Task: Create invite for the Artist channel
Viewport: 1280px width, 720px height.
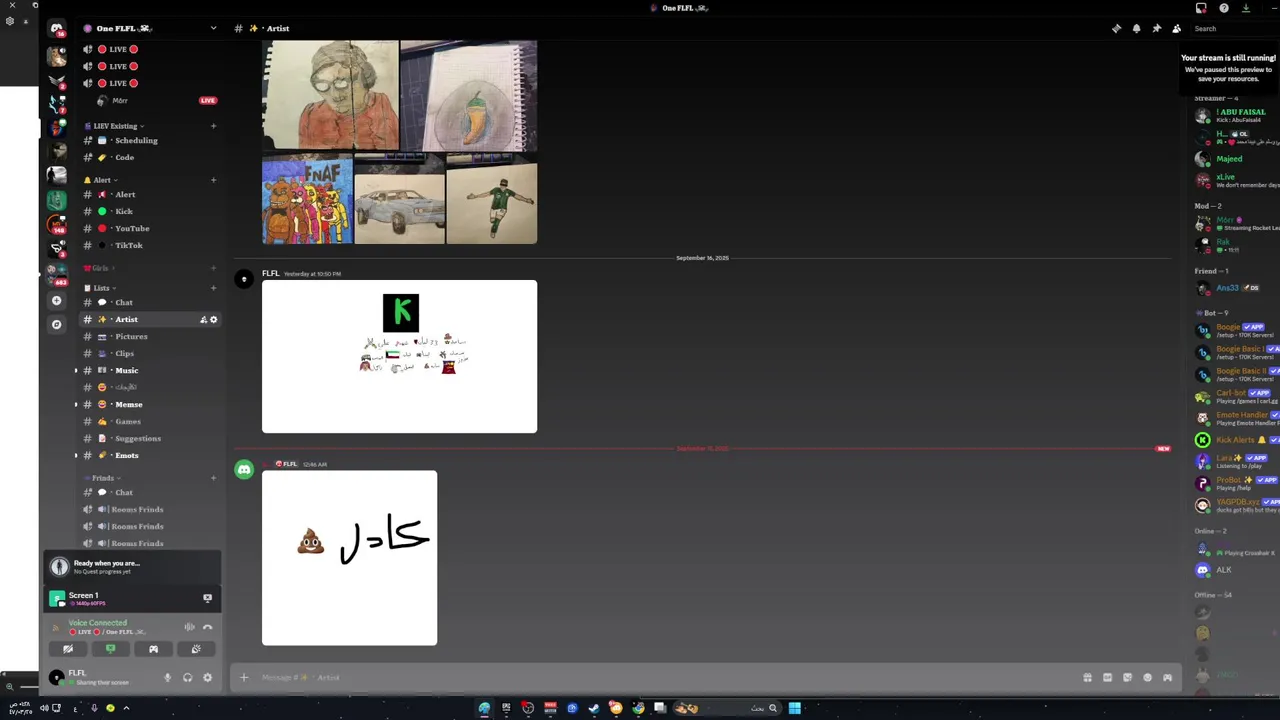Action: [x=203, y=320]
